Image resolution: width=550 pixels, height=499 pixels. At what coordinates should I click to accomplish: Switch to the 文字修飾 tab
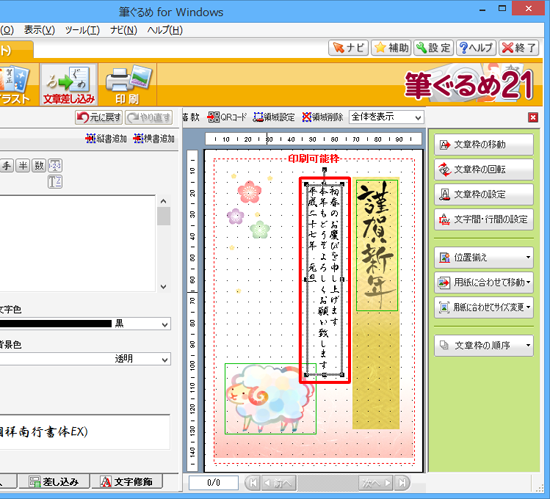point(127,481)
